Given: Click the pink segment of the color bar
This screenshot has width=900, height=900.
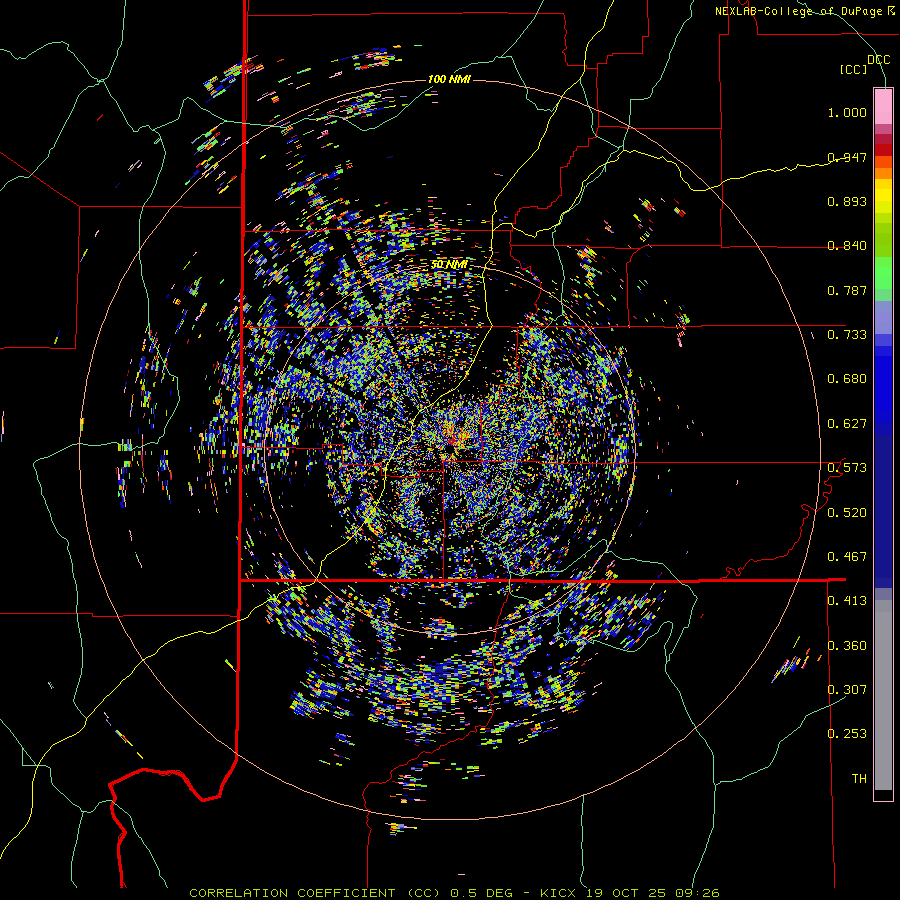Looking at the screenshot, I should click(x=883, y=107).
